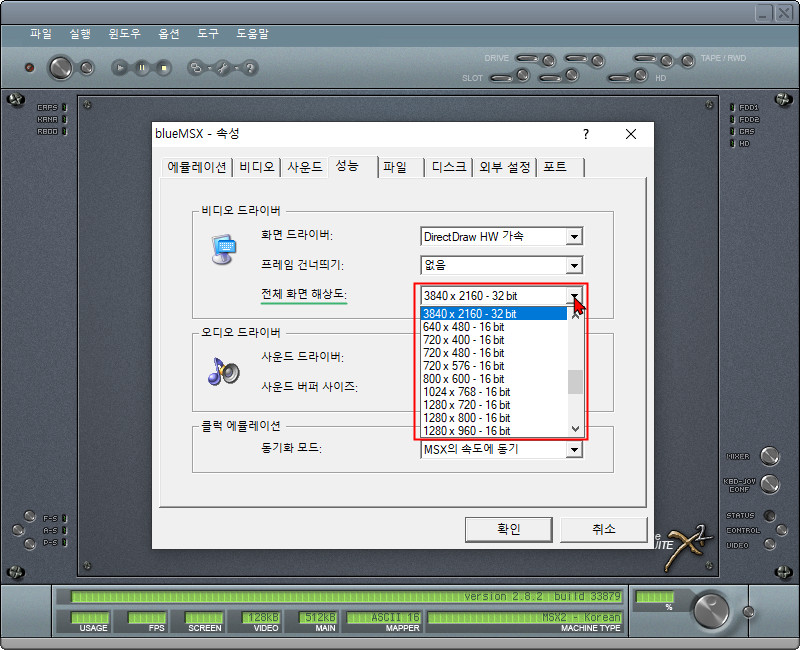Select 640 x 480 - 16 bit option
Viewport: 800px width, 650px height.
(x=493, y=327)
